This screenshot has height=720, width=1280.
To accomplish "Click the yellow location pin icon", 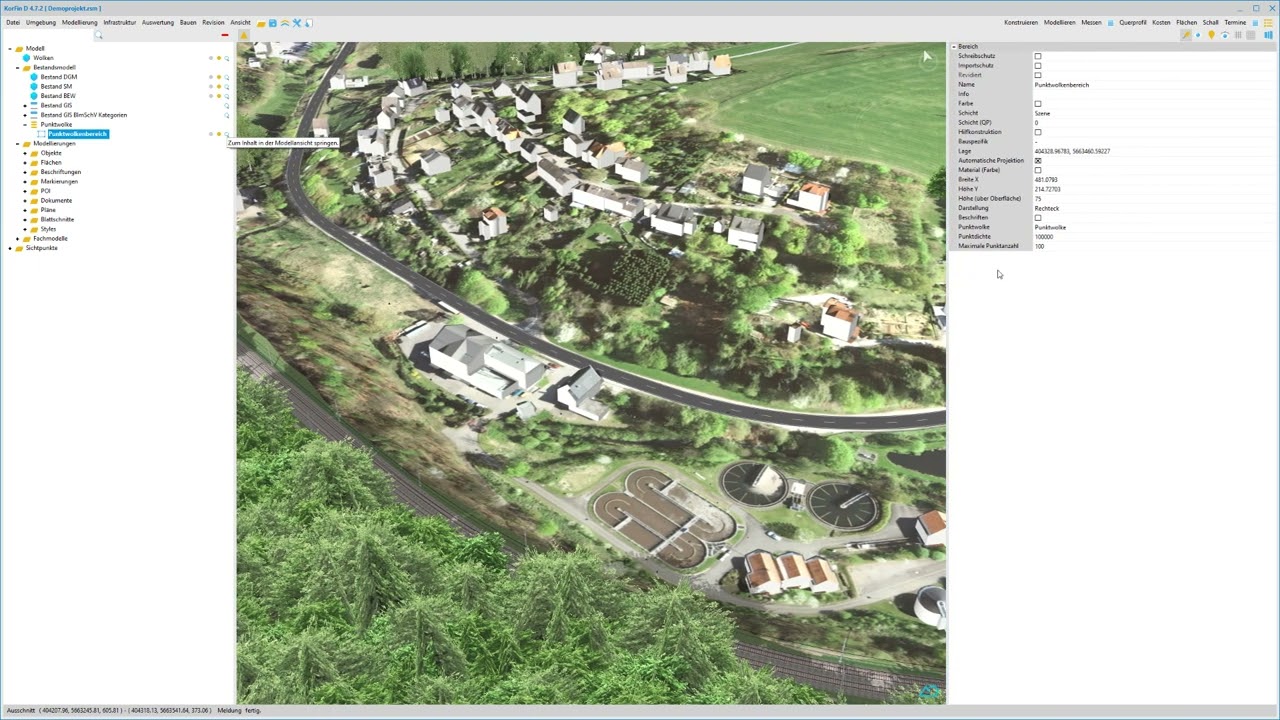I will click(x=1211, y=35).
